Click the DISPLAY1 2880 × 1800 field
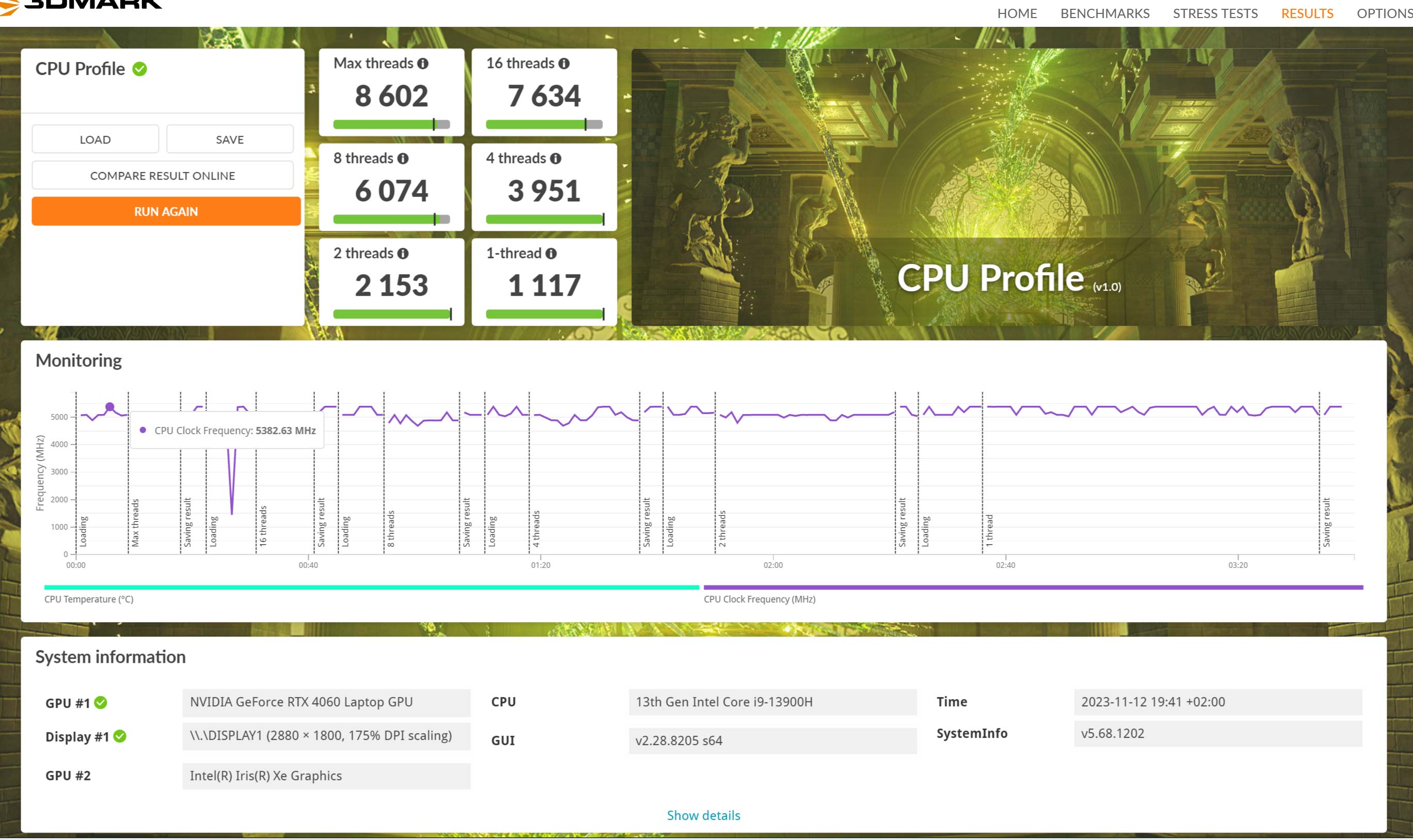 point(326,736)
